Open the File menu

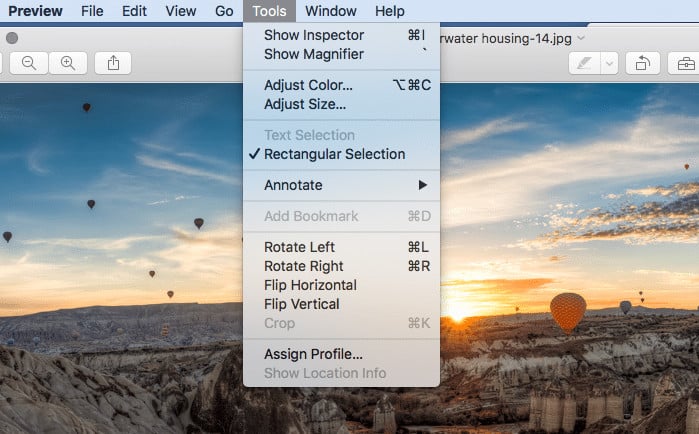click(x=92, y=11)
